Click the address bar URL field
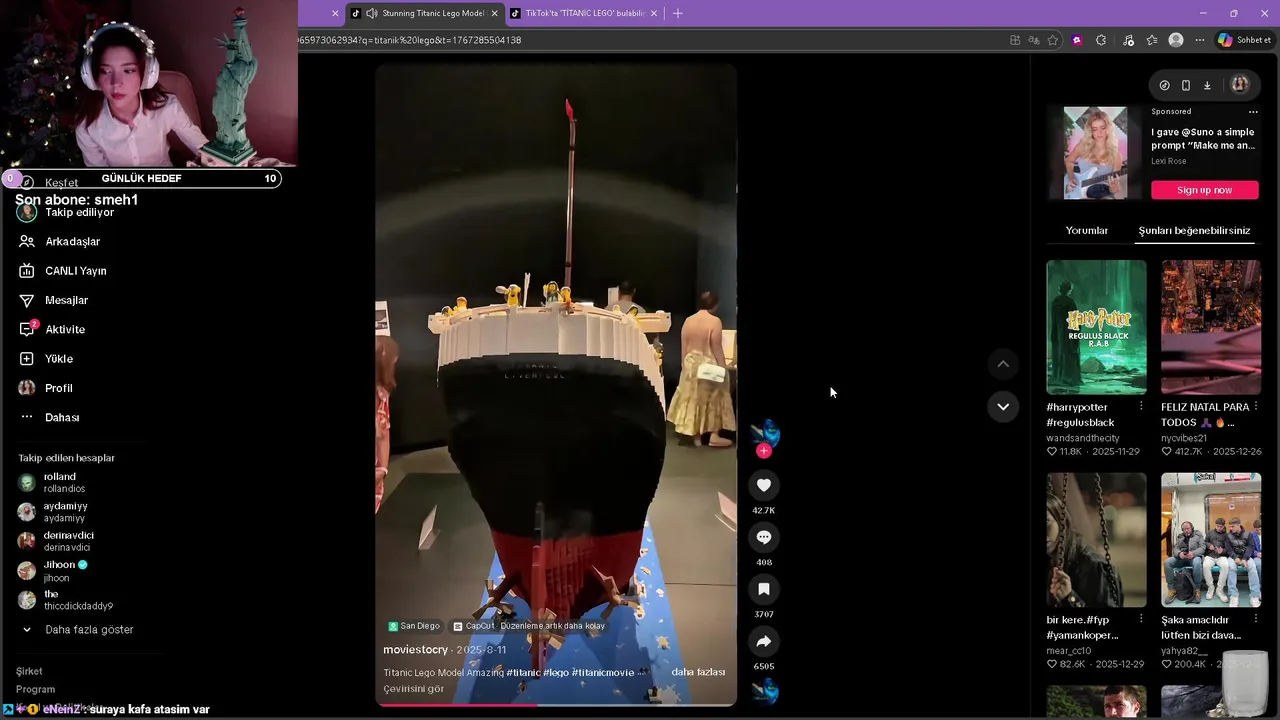The image size is (1280, 720). 650,40
